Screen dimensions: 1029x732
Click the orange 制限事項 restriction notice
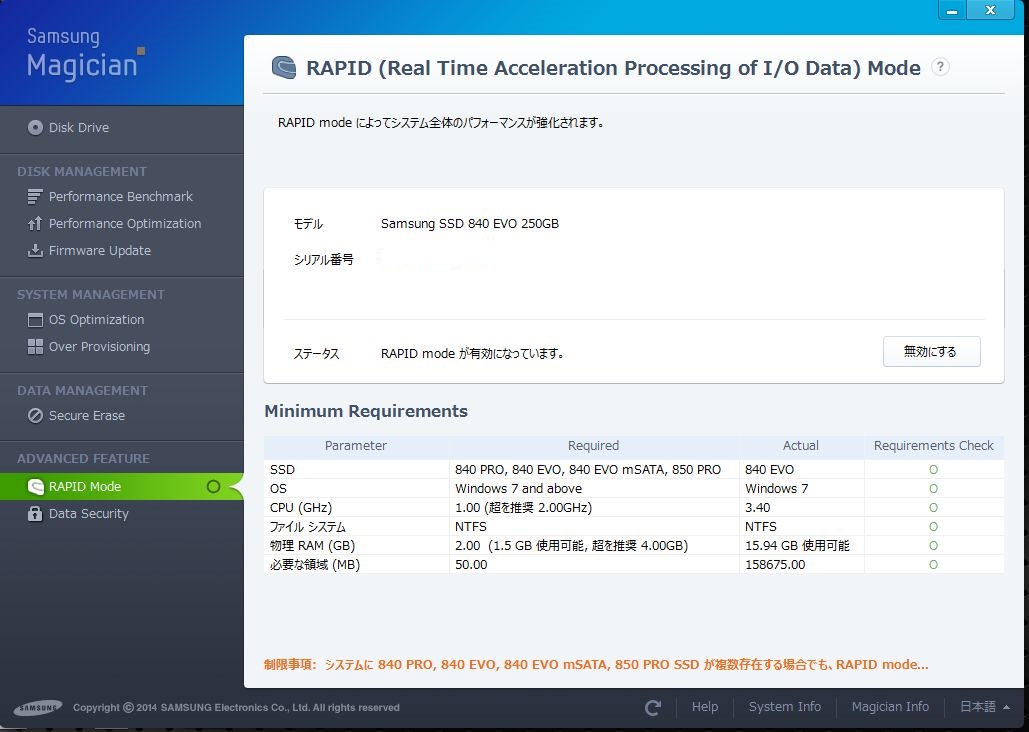click(x=596, y=664)
